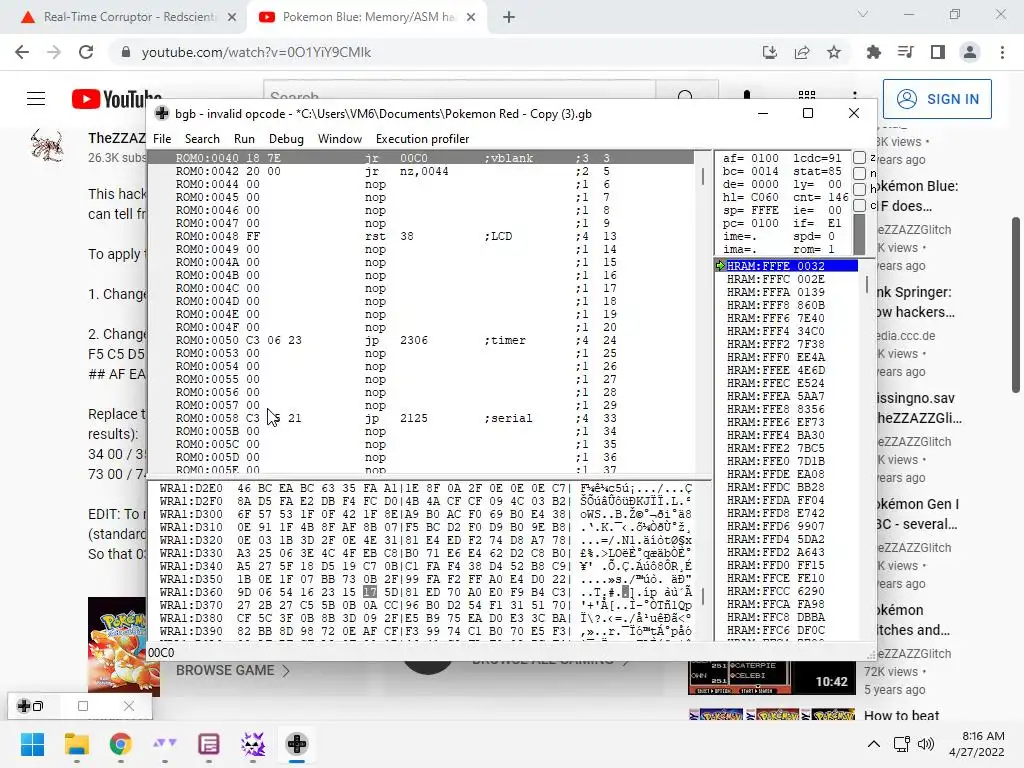This screenshot has width=1024, height=768.
Task: Click the stack pane scrollbar thumb in bgb
Action: (x=867, y=285)
